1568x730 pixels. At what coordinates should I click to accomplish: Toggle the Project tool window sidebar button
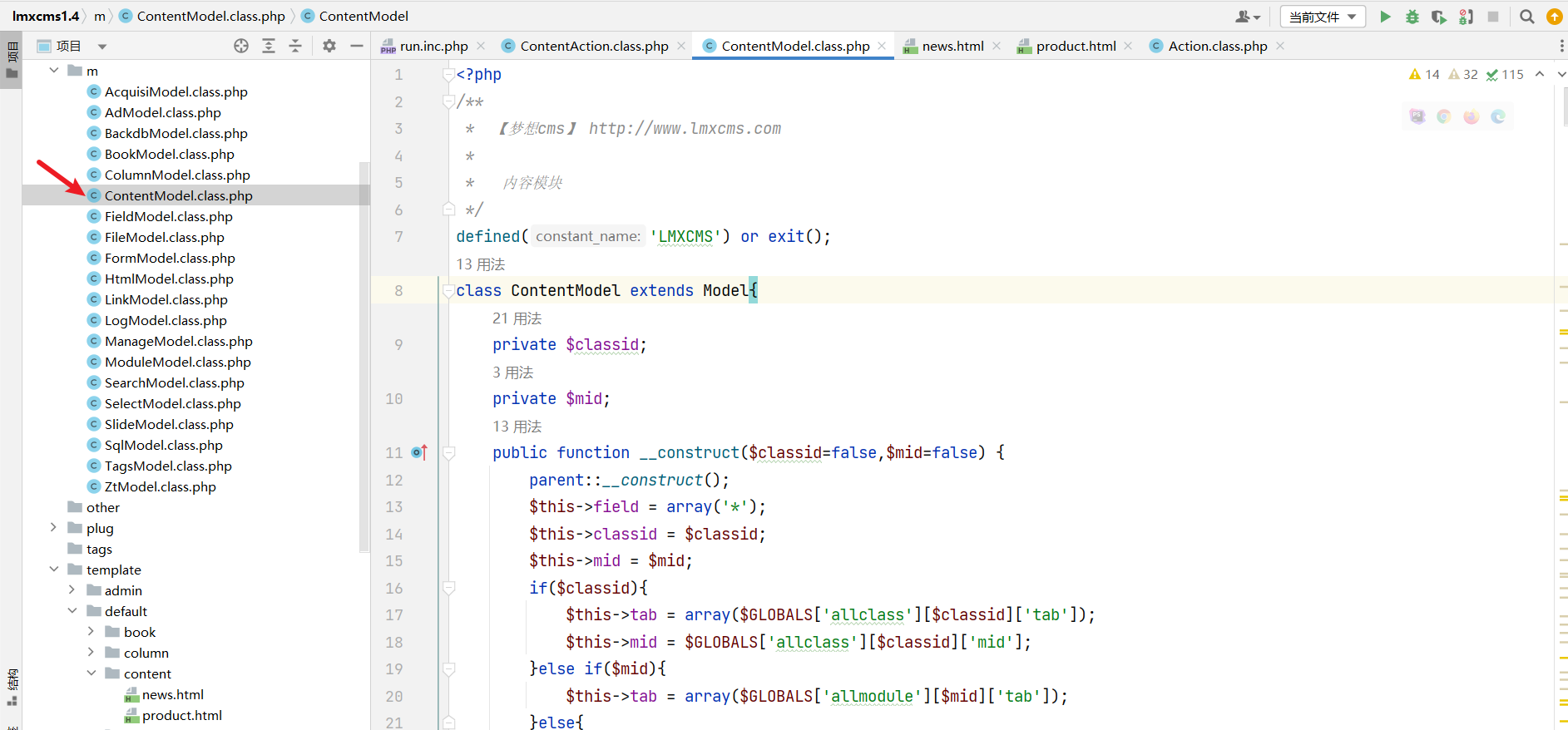[x=12, y=60]
